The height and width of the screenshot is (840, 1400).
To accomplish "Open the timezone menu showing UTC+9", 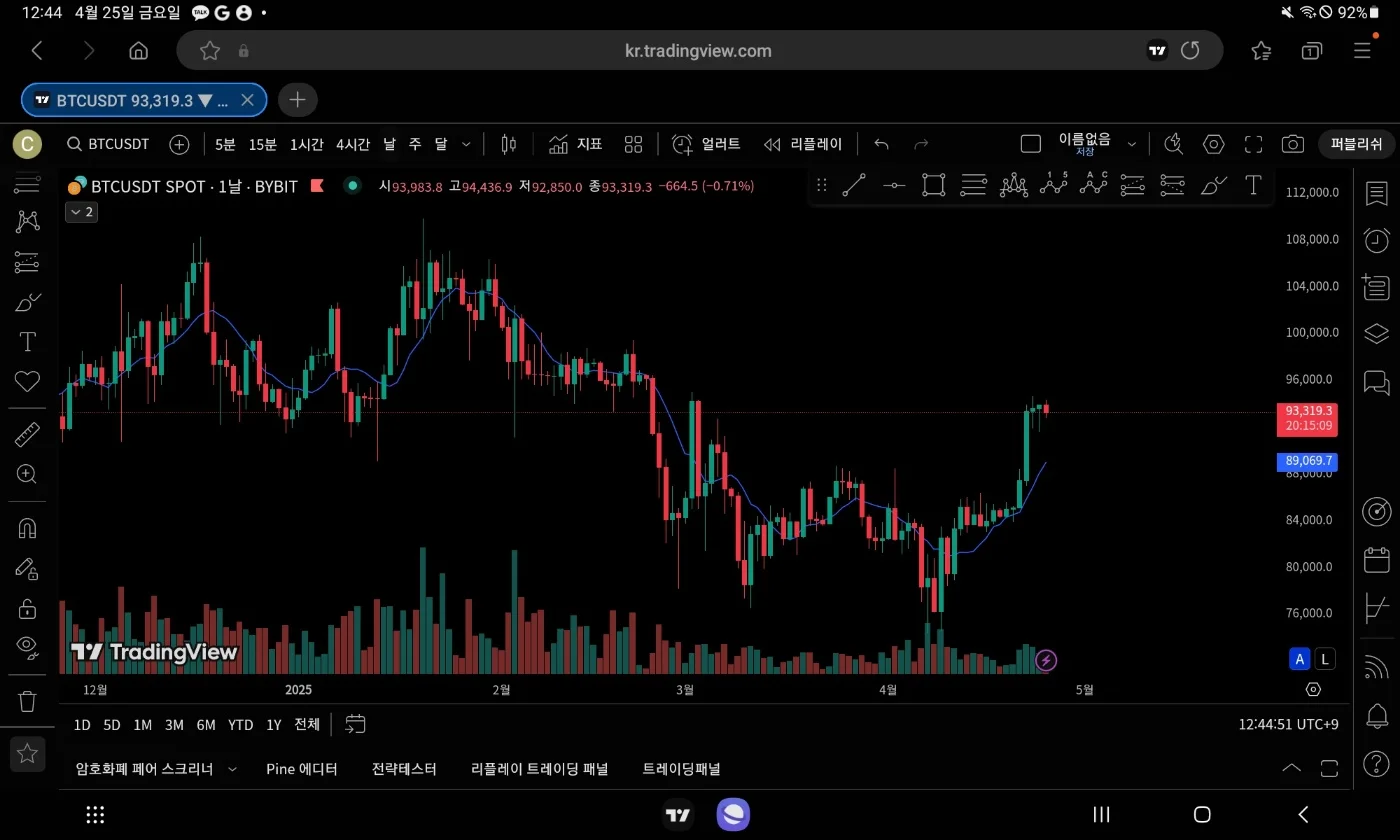I will [x=1288, y=724].
